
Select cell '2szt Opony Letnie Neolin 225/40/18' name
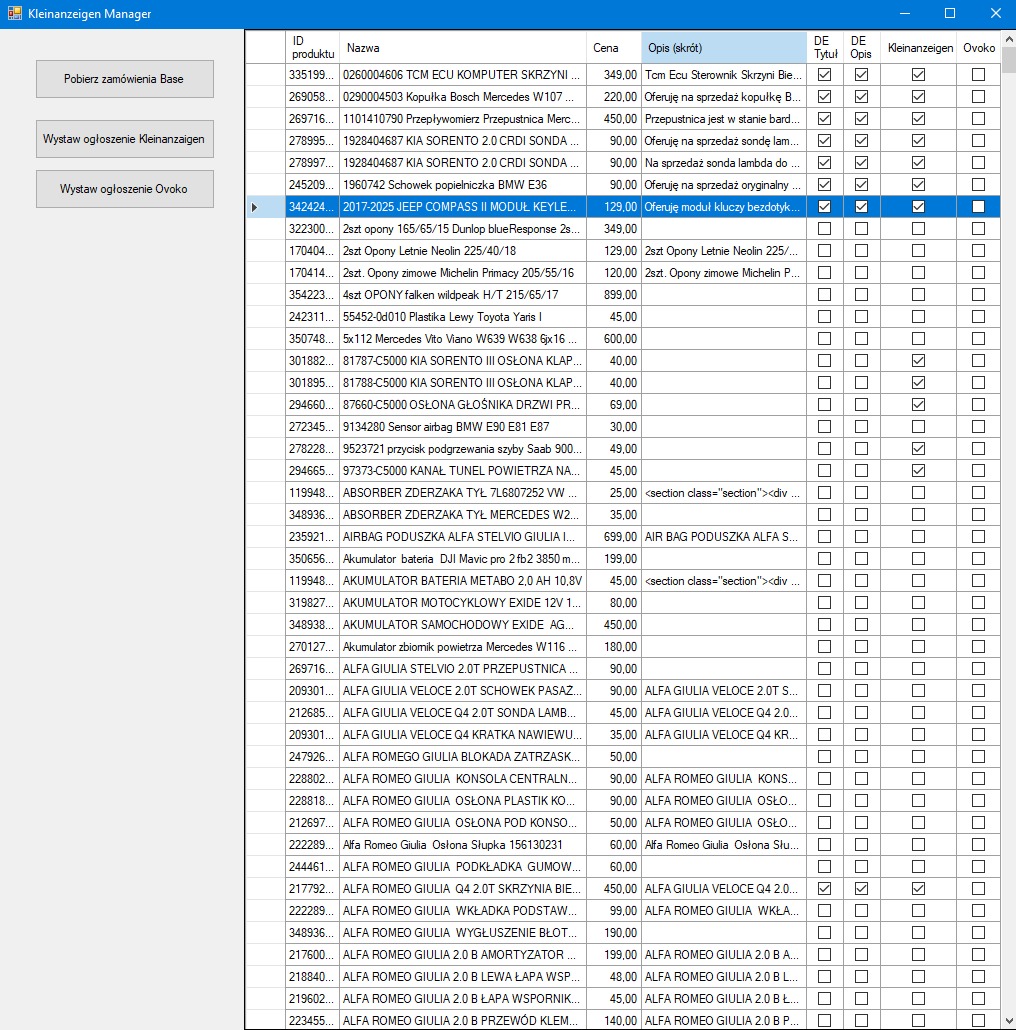tap(463, 251)
